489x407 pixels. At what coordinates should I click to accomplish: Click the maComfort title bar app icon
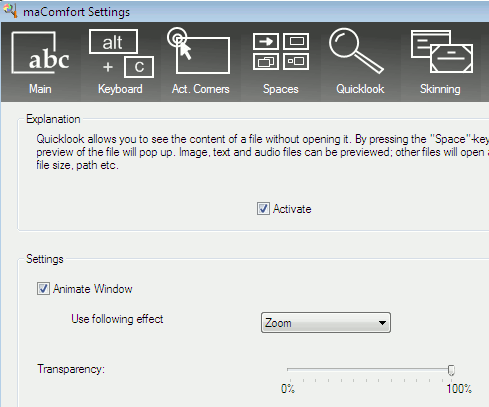pos(10,11)
